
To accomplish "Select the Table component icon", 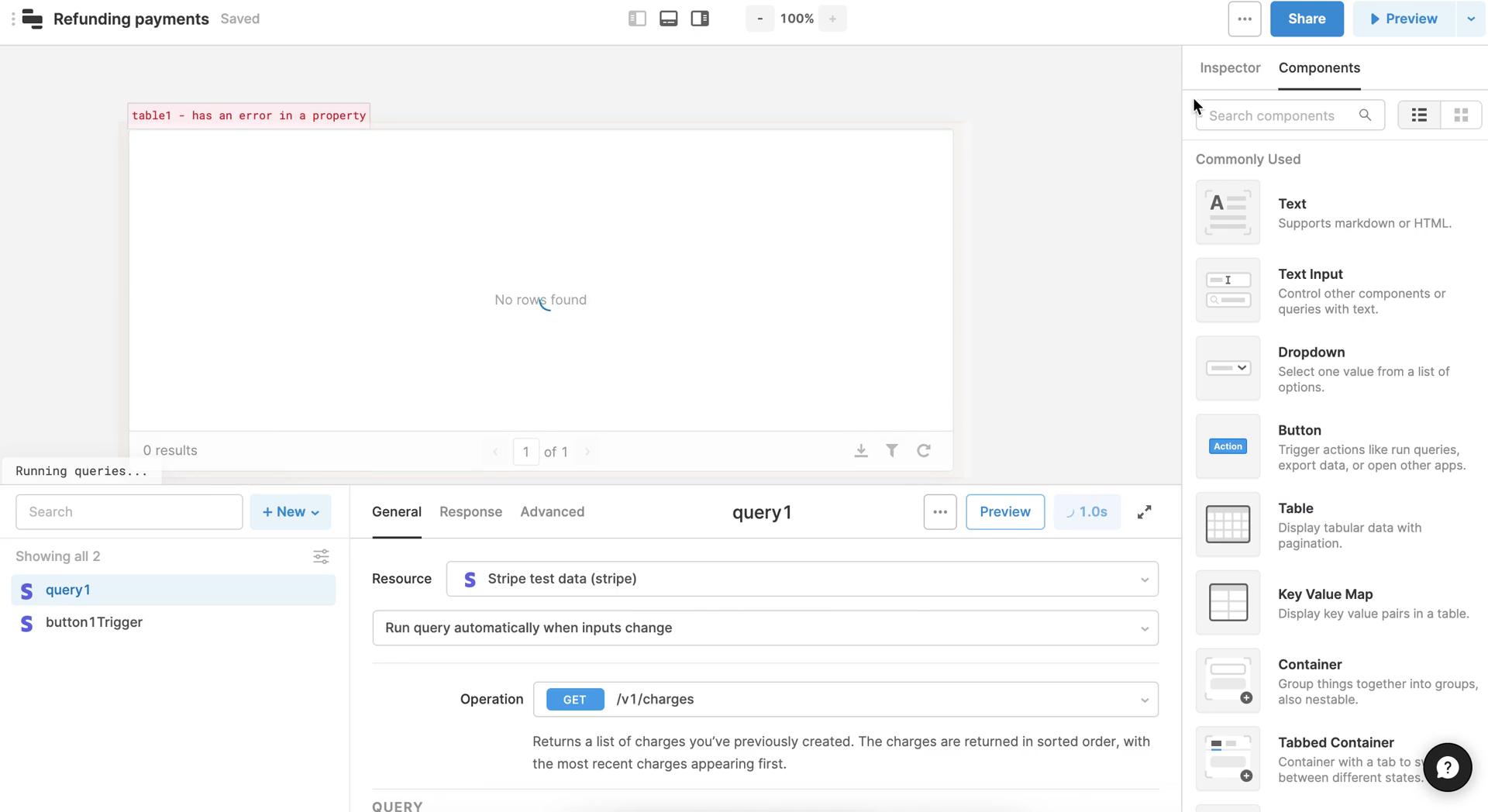I will click(1228, 525).
